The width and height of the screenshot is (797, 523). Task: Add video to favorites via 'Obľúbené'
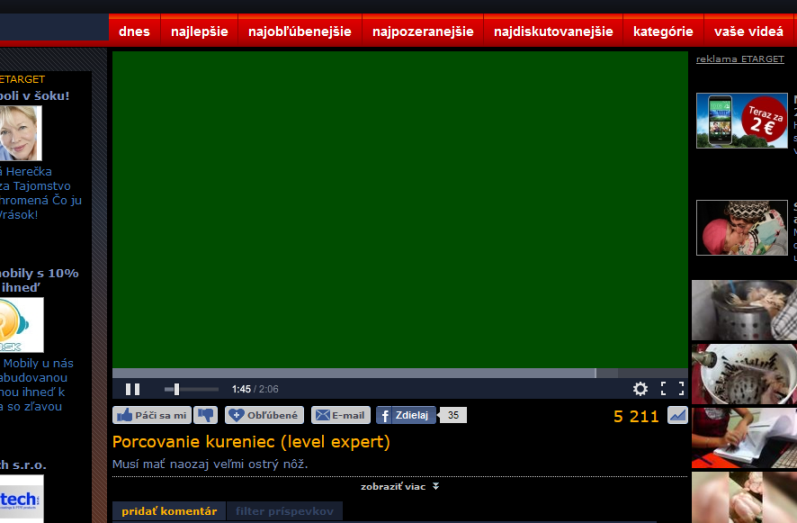tap(263, 415)
